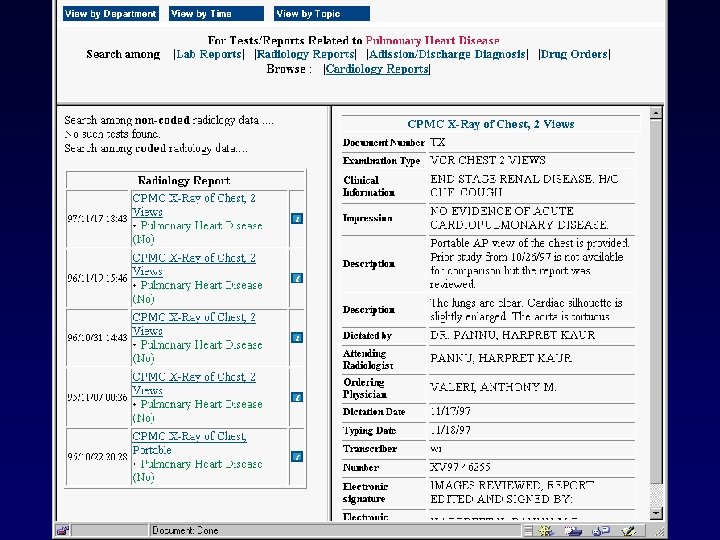This screenshot has width=720, height=540.
Task: Open info icon for the 97/11/17 13:43 report
Action: [297, 219]
